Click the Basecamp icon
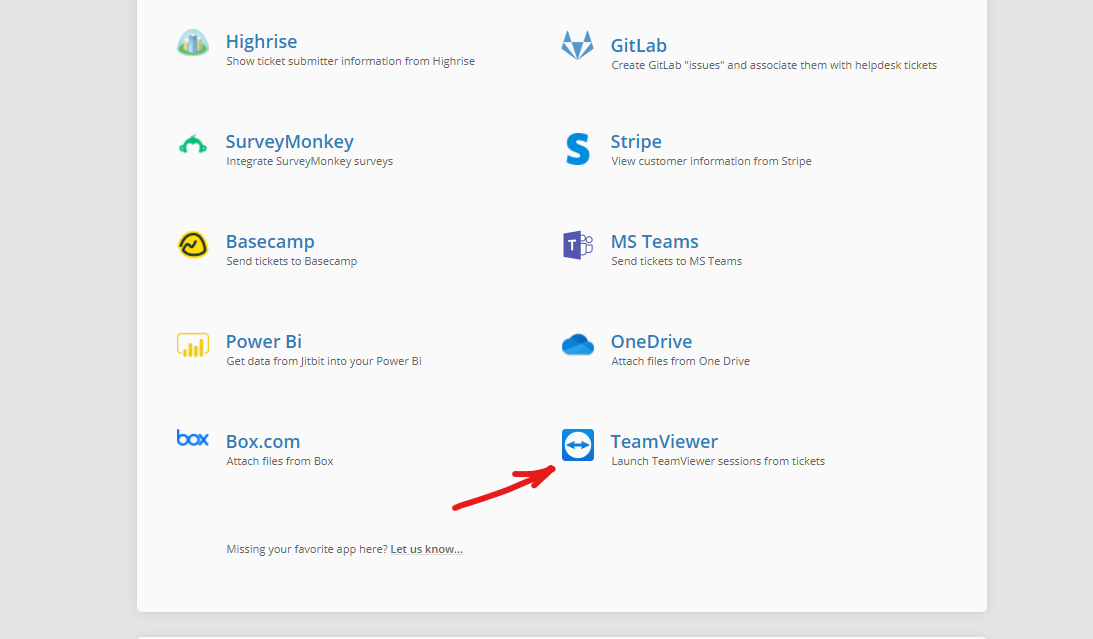 point(192,245)
